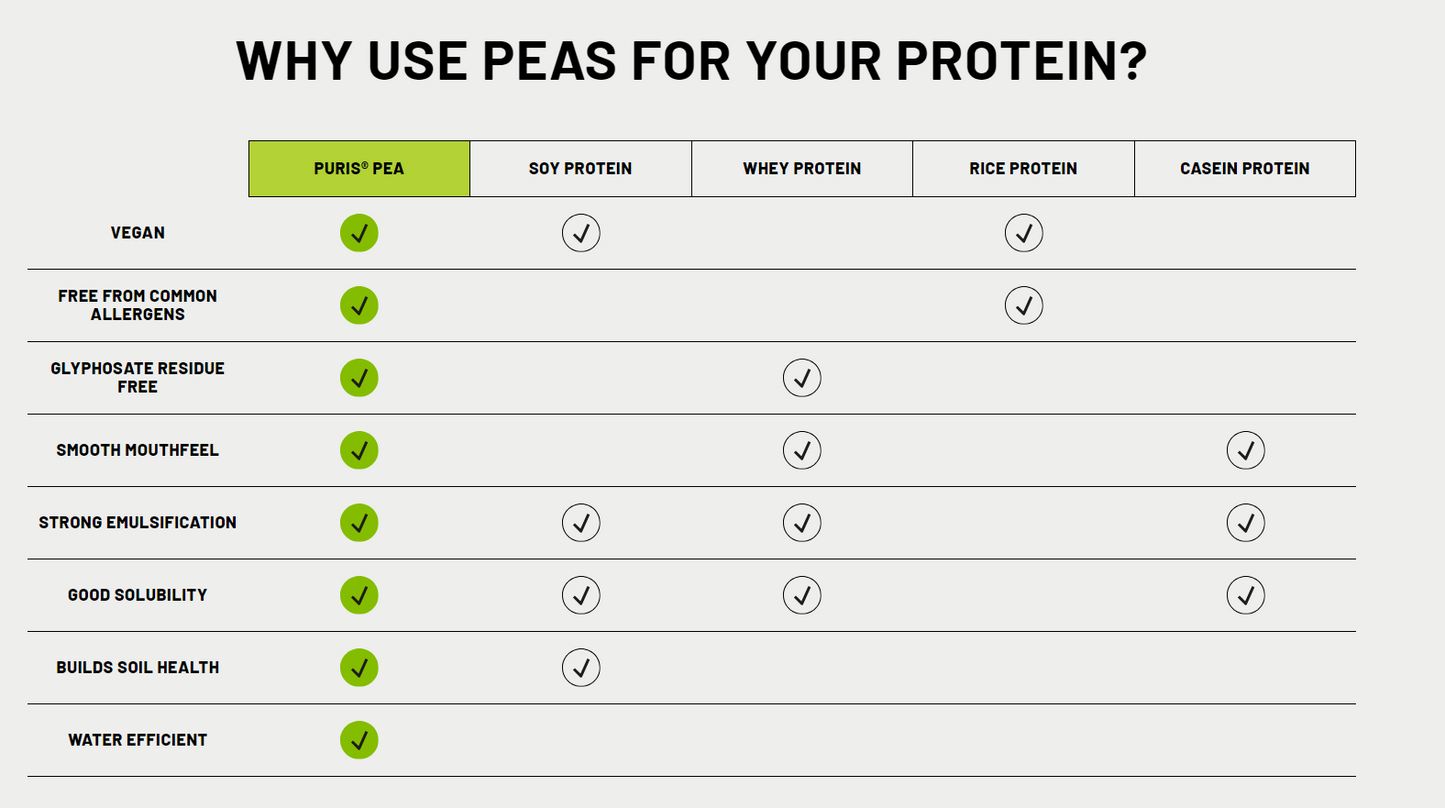Click Soy Protein's Builds Soil Health checkmark
Viewport: 1445px width, 808px height.
[x=581, y=667]
